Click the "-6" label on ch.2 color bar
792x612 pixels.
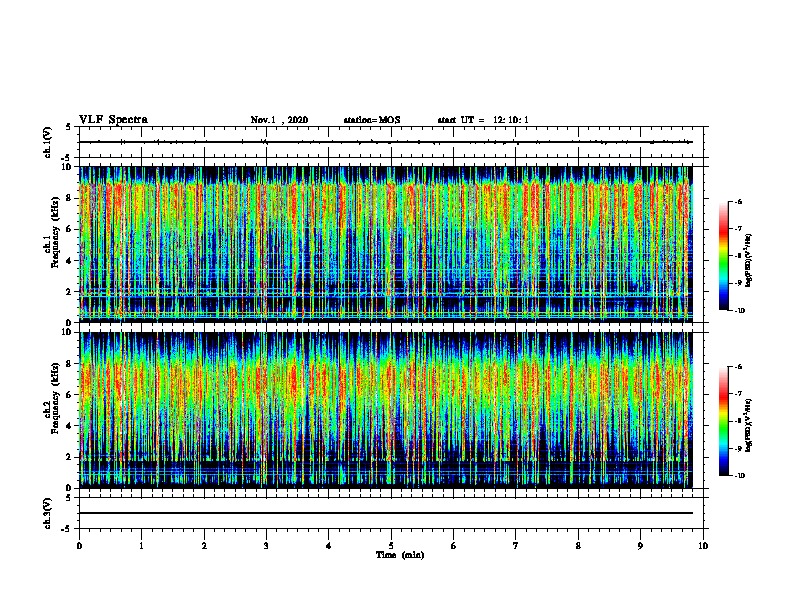pyautogui.click(x=738, y=367)
